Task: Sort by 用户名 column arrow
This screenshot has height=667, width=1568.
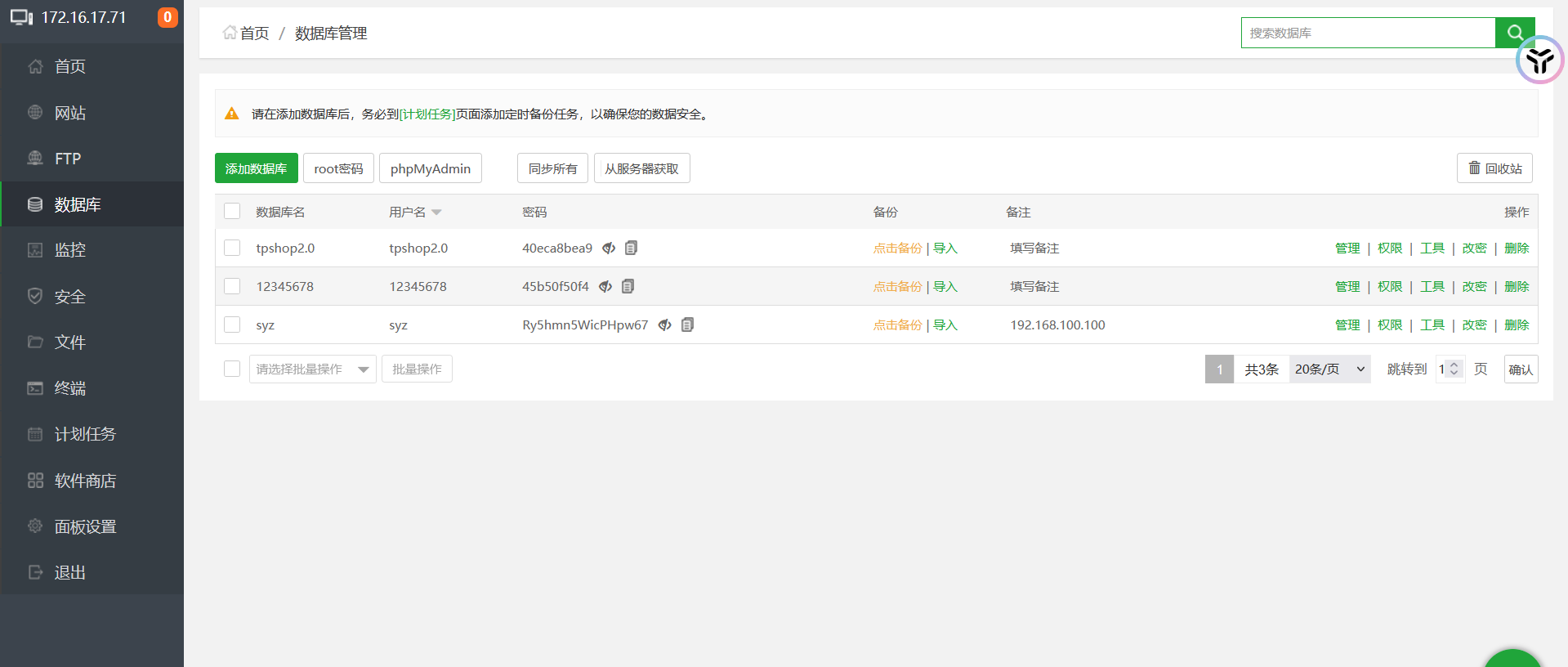Action: pyautogui.click(x=436, y=213)
